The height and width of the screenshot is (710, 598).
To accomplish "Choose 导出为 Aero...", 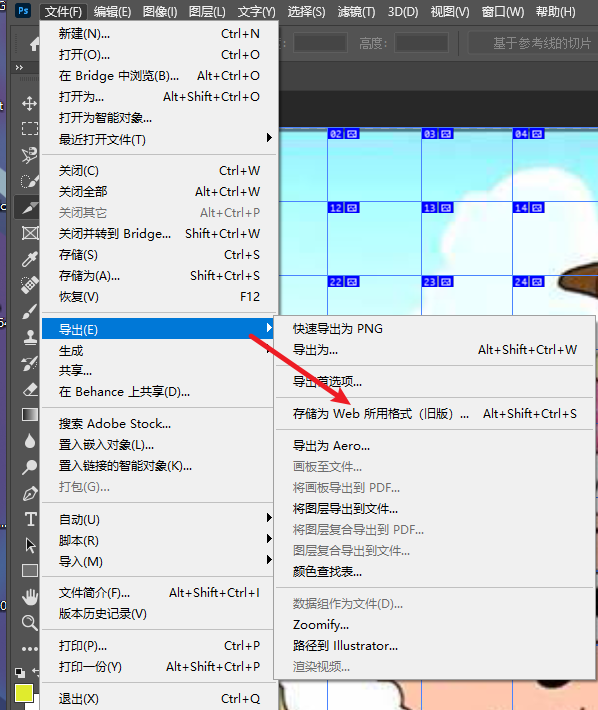I will [x=435, y=446].
